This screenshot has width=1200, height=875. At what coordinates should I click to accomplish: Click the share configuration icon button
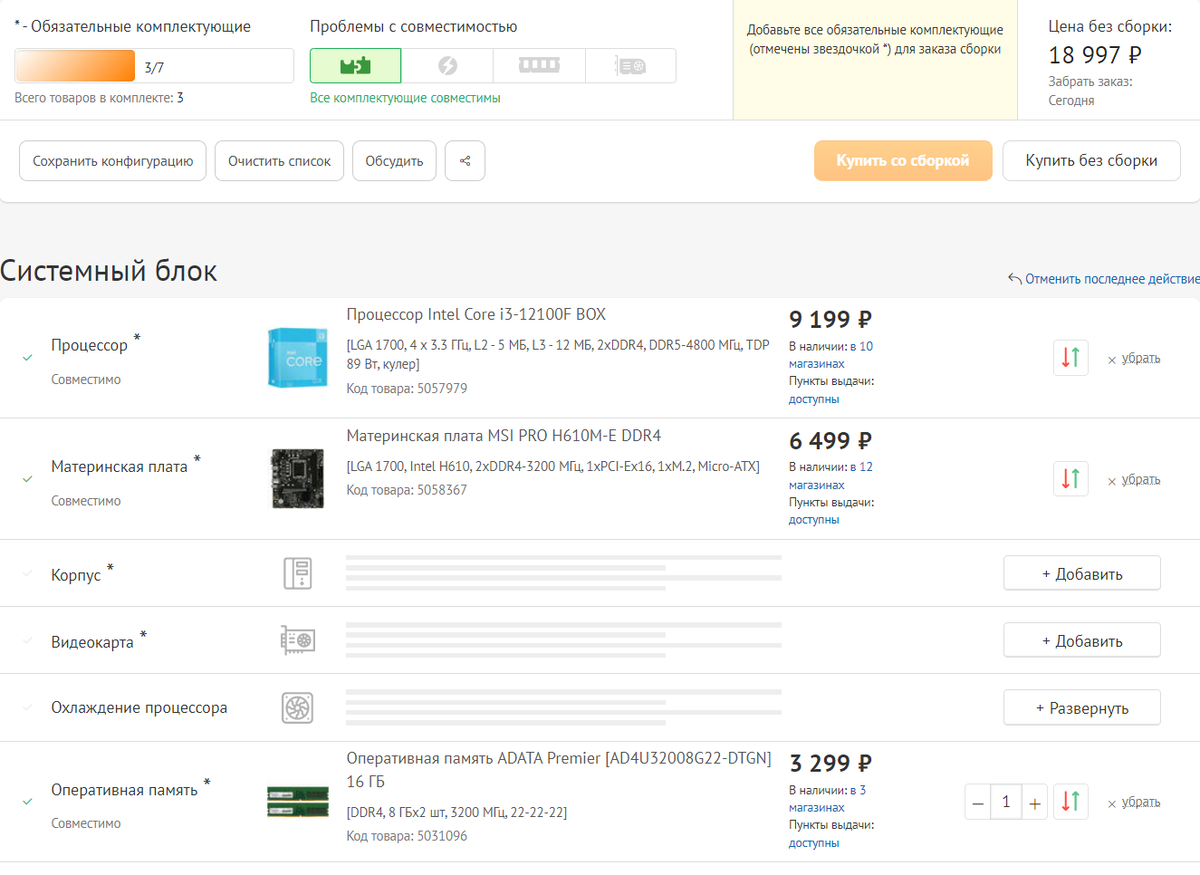pos(465,161)
